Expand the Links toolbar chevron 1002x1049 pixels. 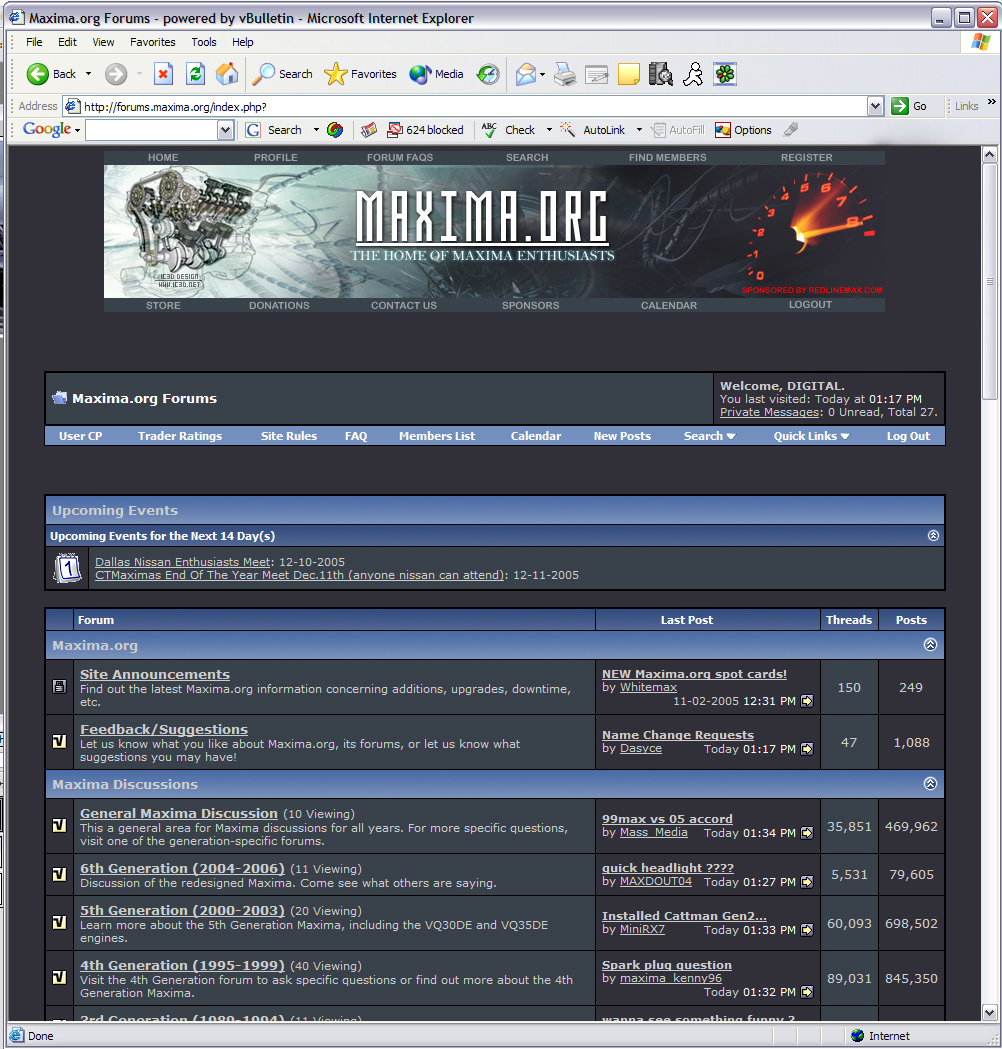pos(991,102)
